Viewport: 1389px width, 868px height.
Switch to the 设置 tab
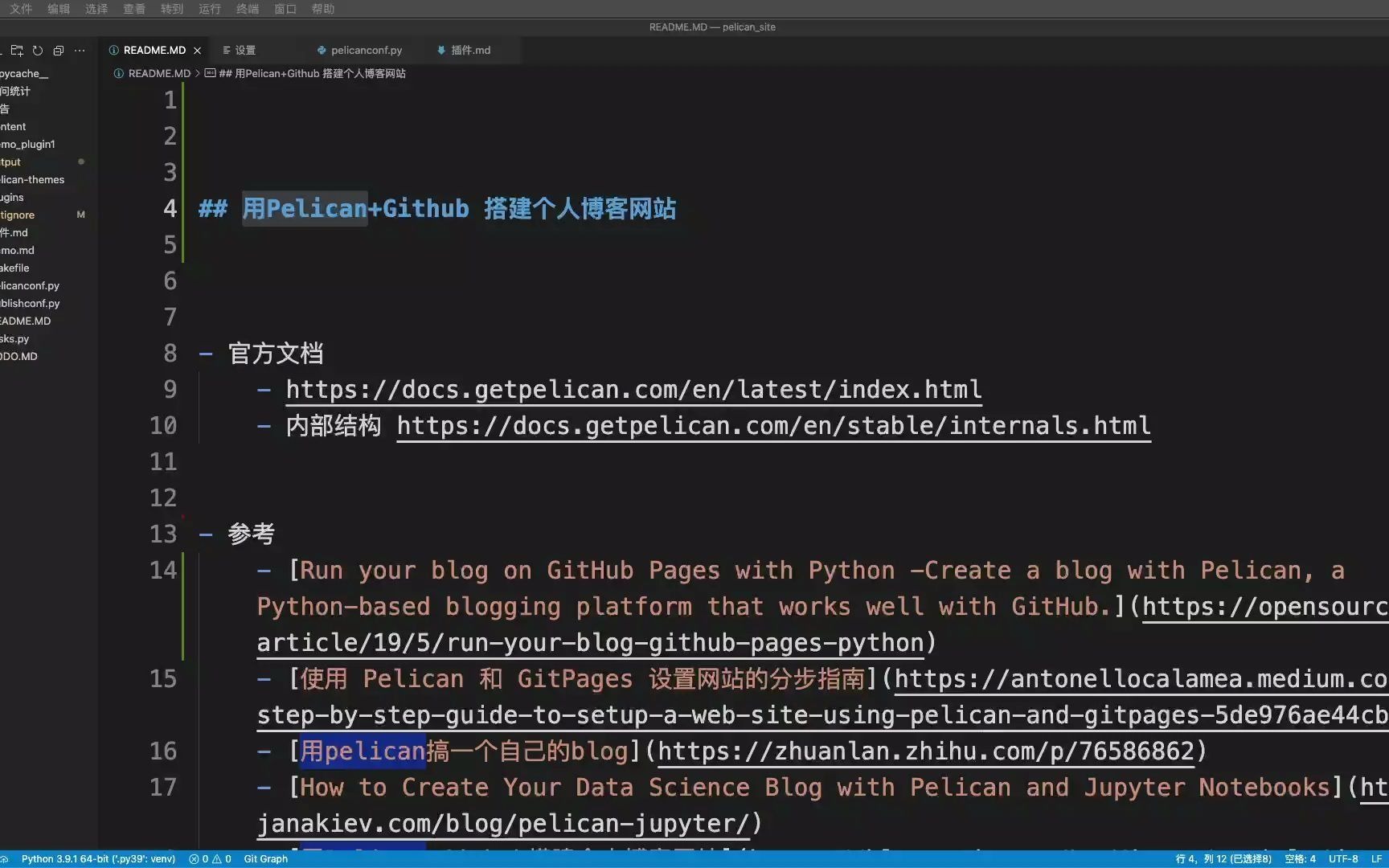[x=245, y=50]
